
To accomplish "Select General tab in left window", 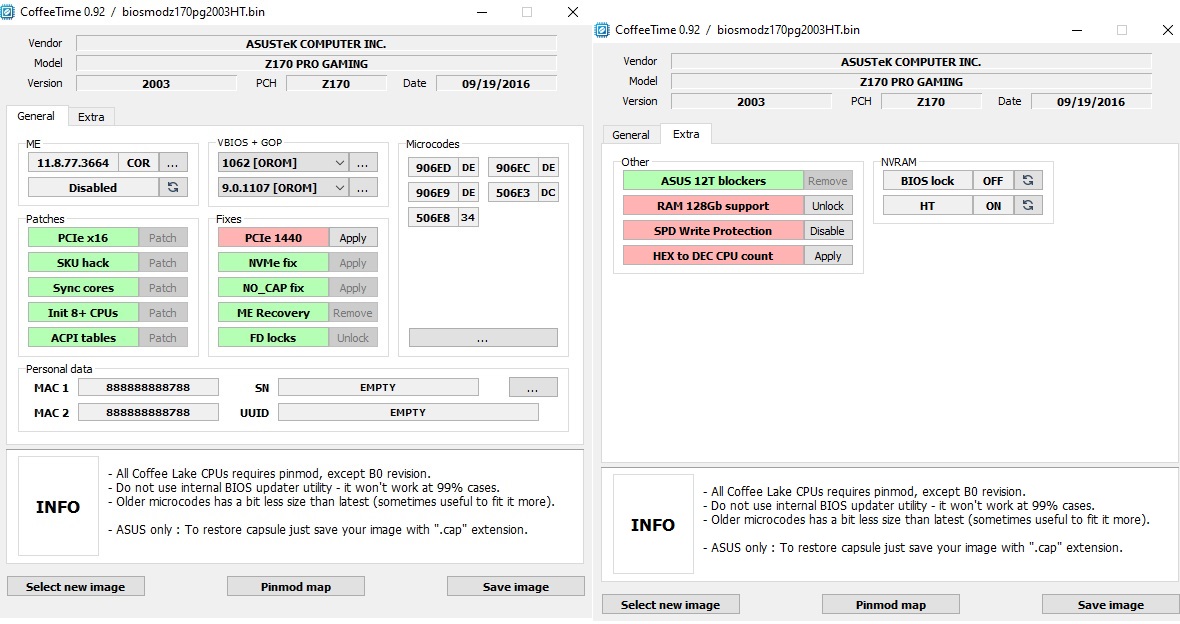I will coord(36,116).
